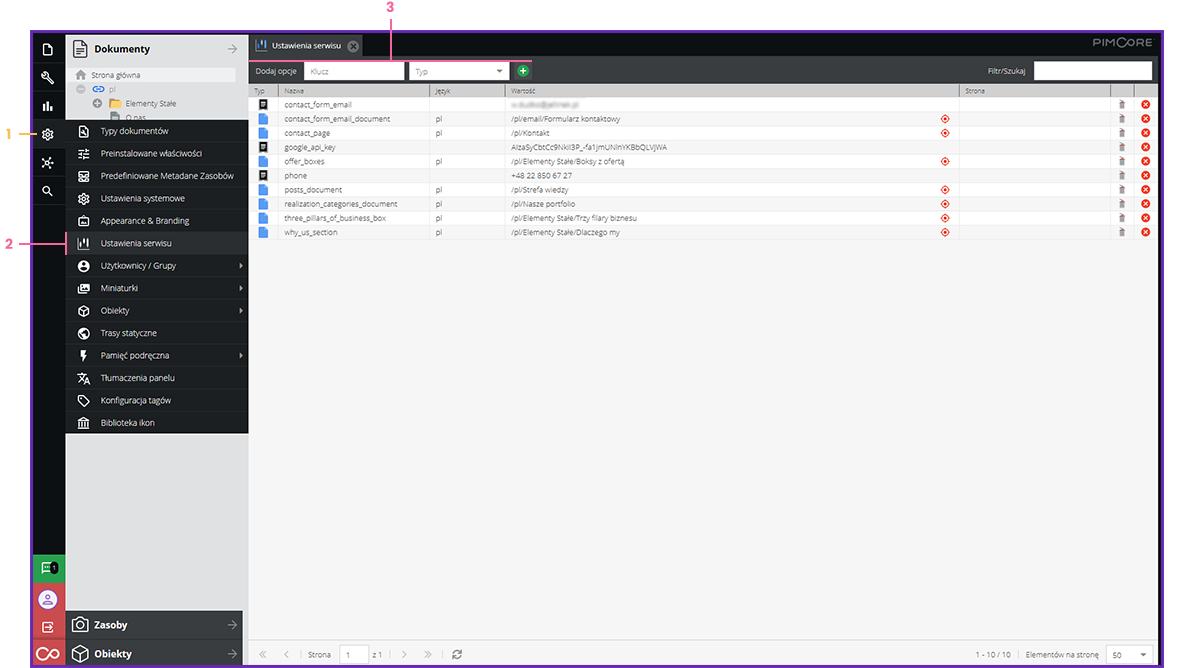
Task: Click the refresh icon in pagination bar
Action: coord(457,654)
